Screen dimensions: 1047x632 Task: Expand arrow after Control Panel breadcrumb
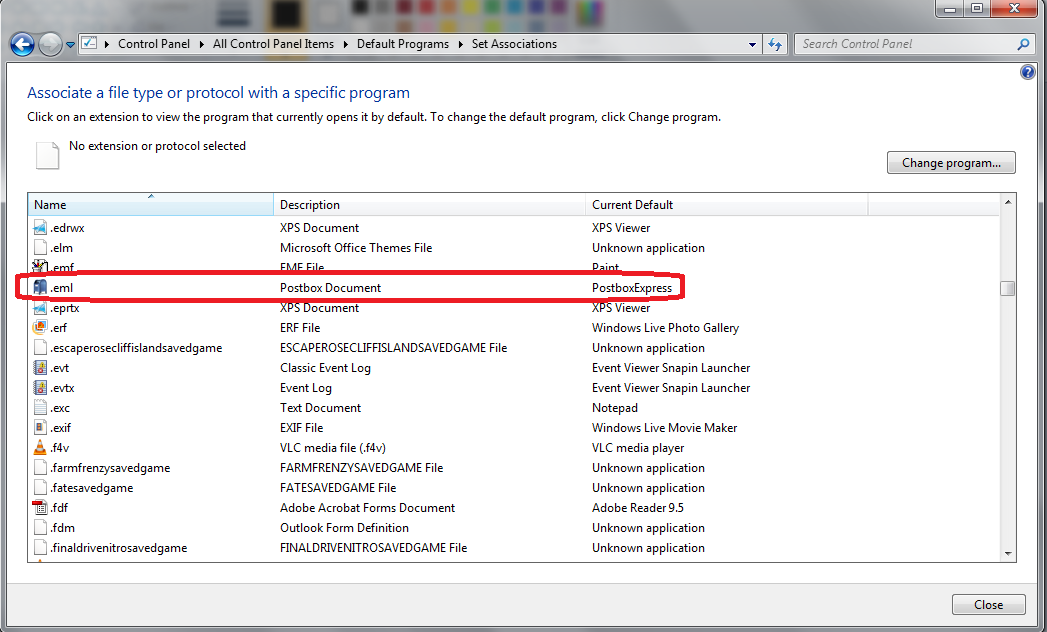[201, 44]
